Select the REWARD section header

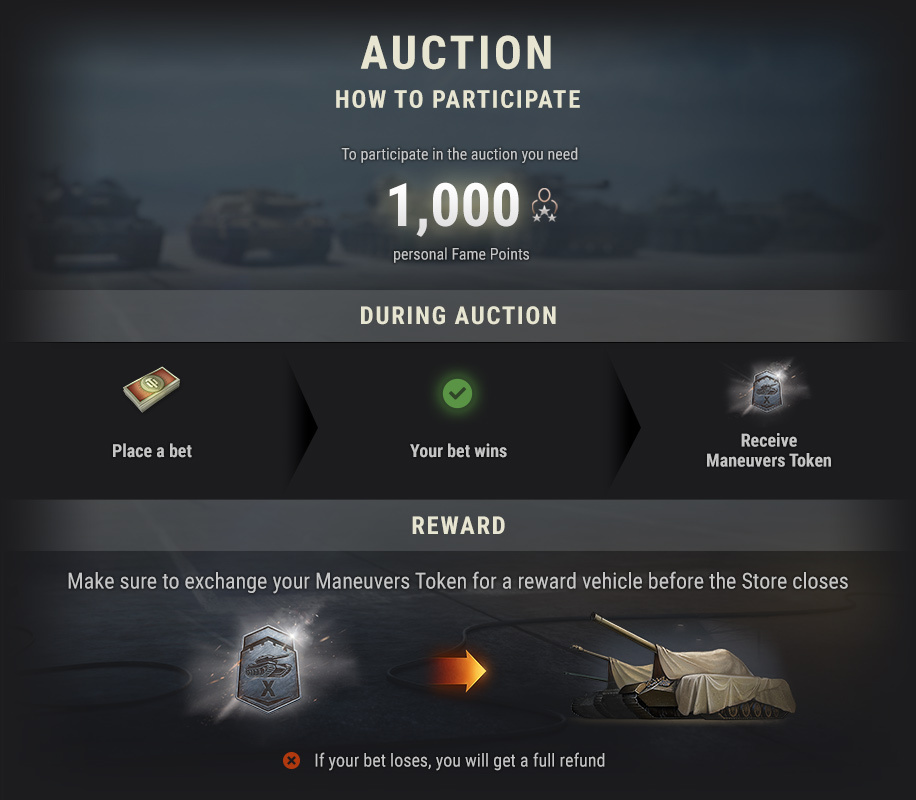(458, 526)
